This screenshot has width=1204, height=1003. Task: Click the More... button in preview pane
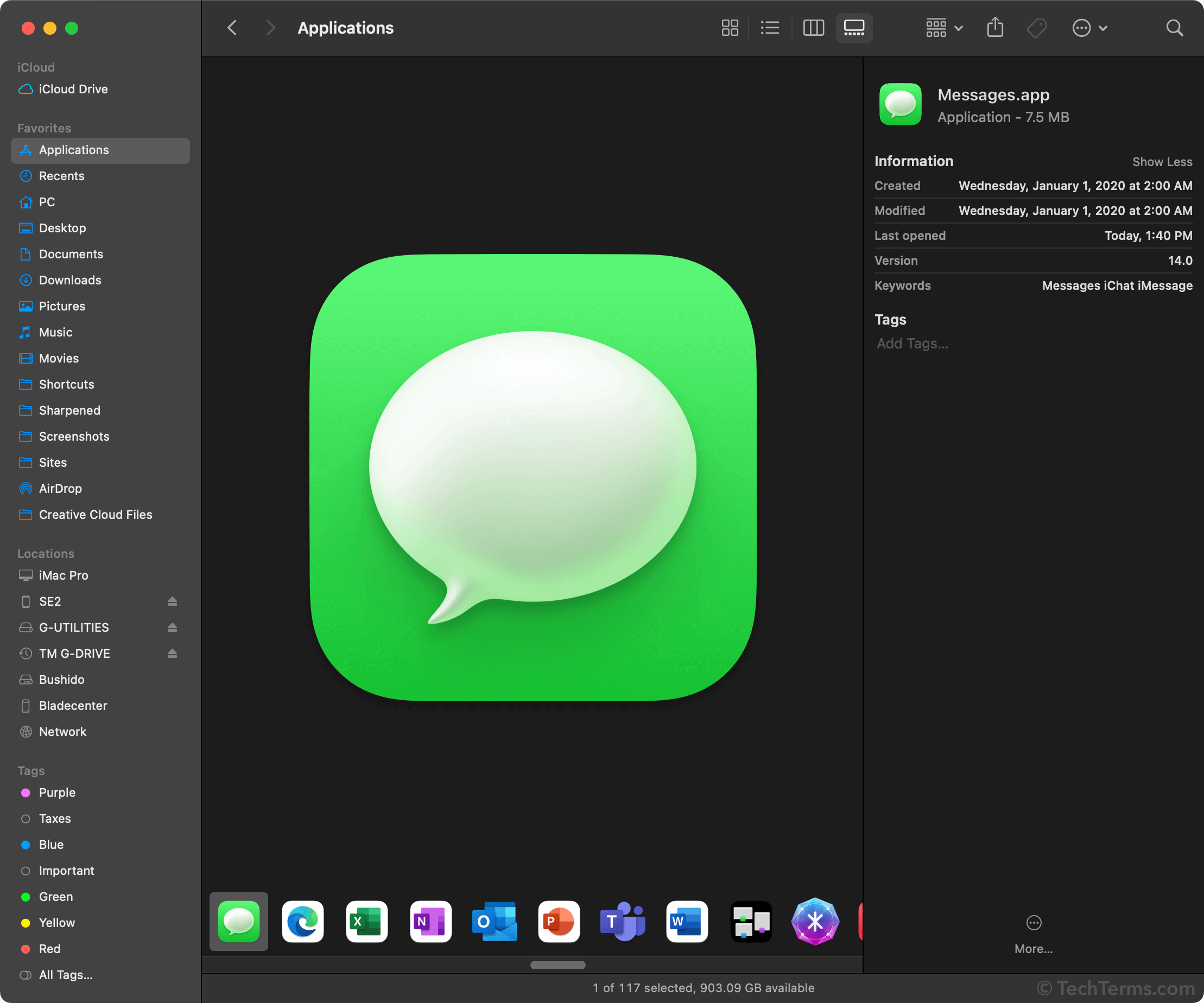(x=1033, y=933)
